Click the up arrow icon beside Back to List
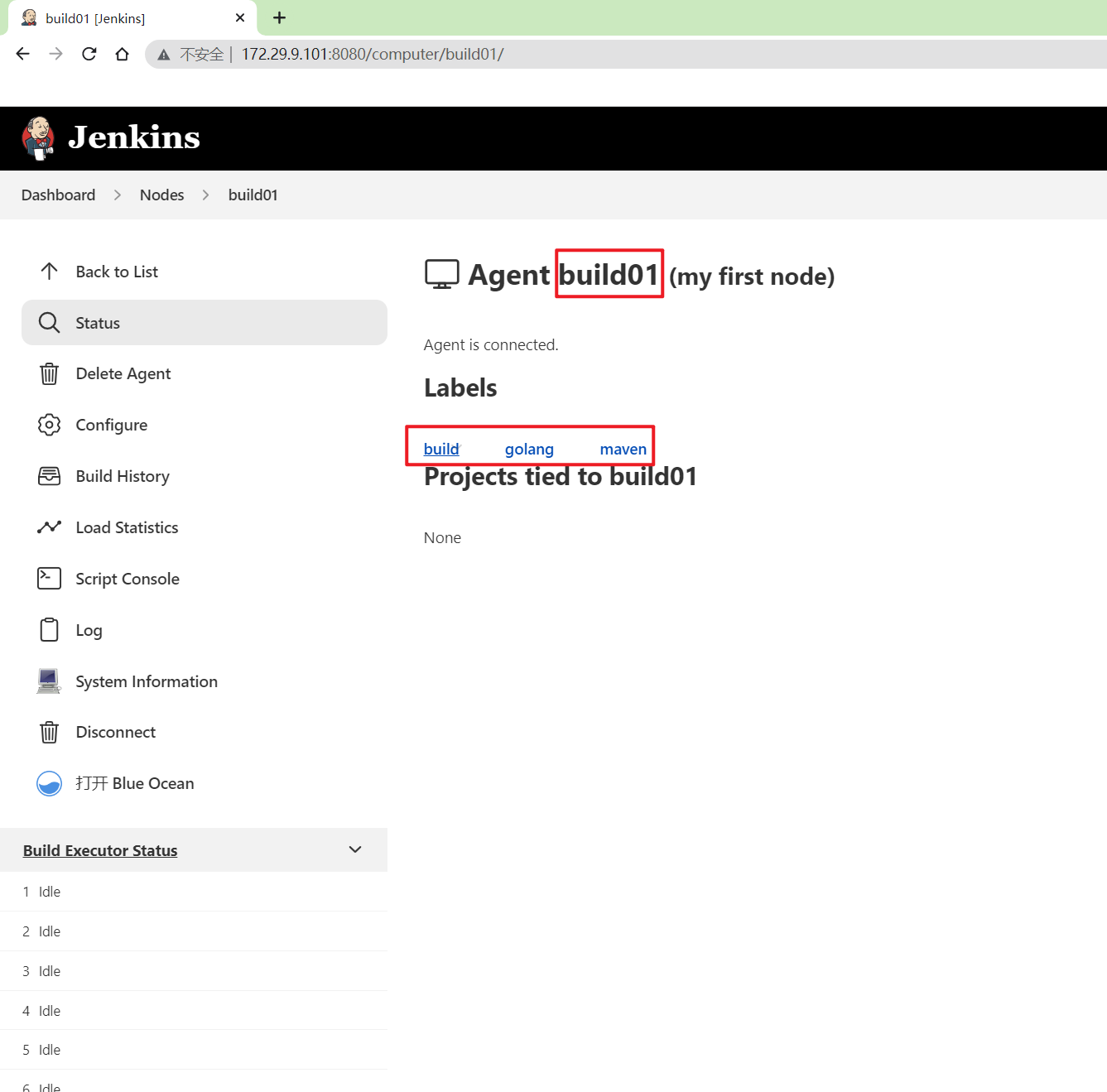The height and width of the screenshot is (1092, 1107). tap(49, 272)
